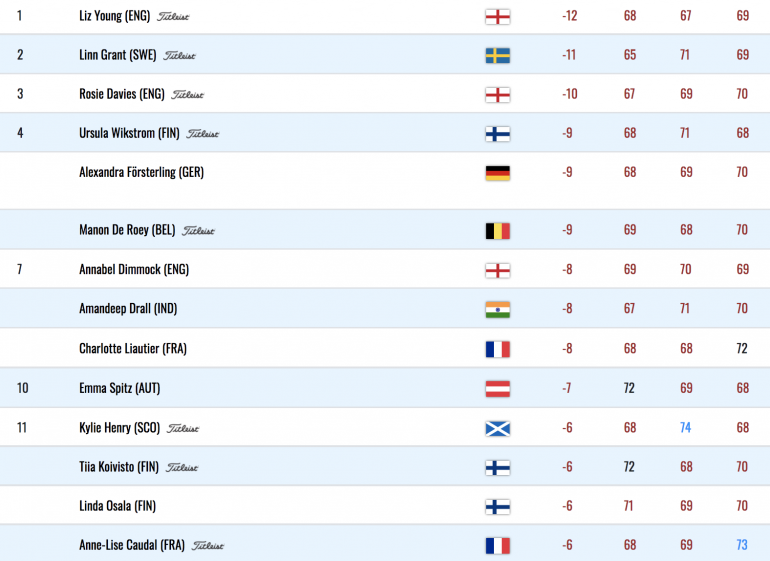Screen dimensions: 770x561
Task: Click Anne-Lise Caudal's blue round score 73
Action: coord(742,544)
